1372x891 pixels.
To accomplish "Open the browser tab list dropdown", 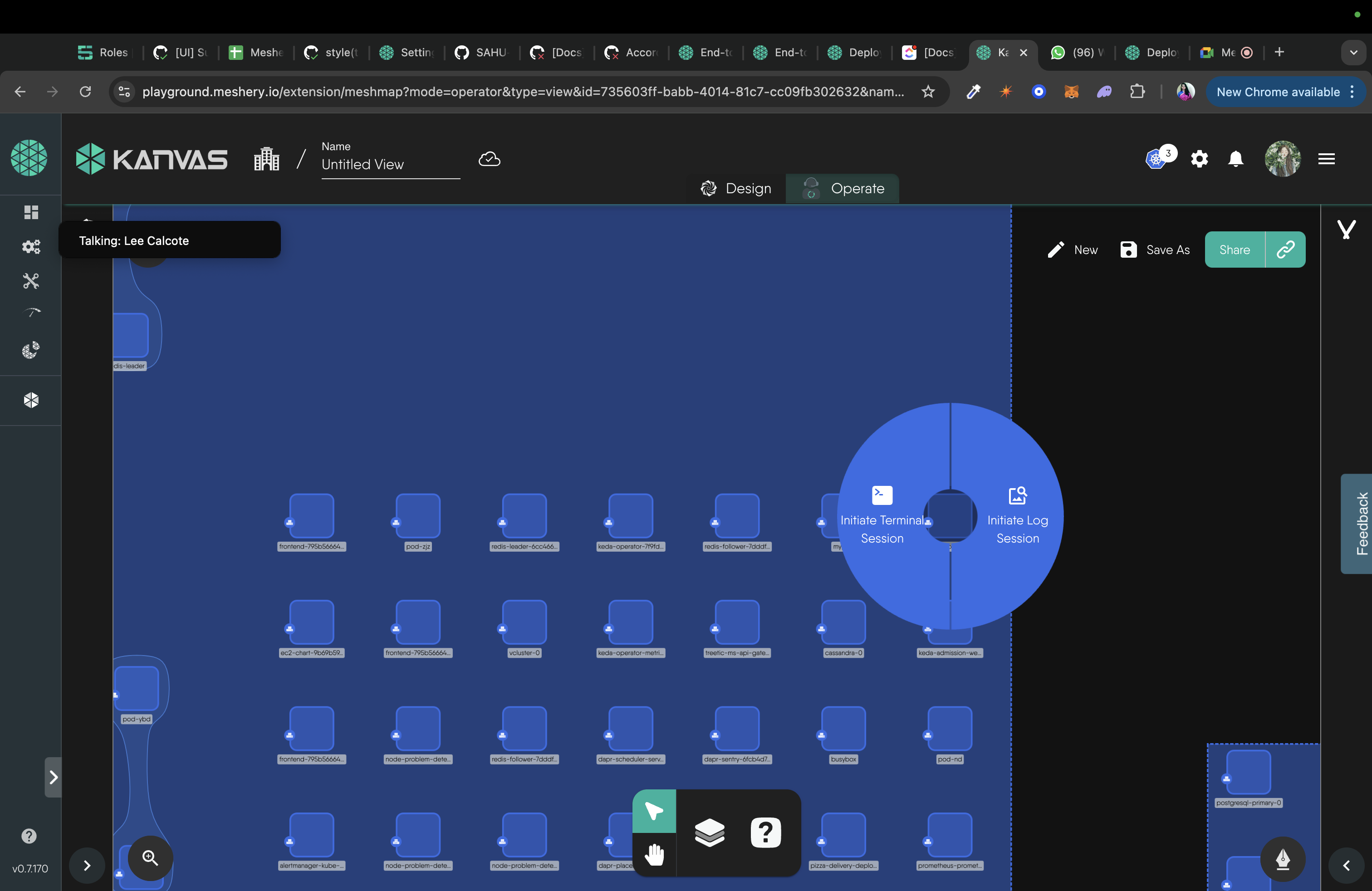I will point(1353,53).
